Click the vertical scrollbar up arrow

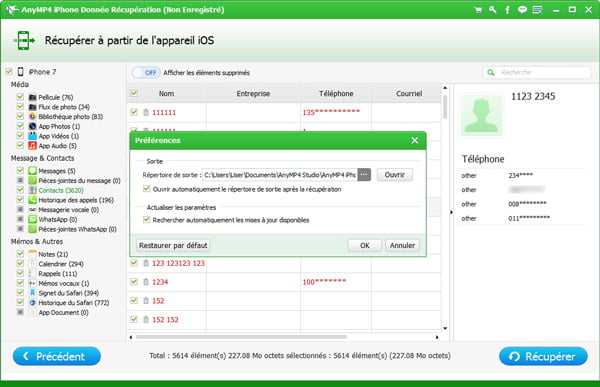coord(445,88)
